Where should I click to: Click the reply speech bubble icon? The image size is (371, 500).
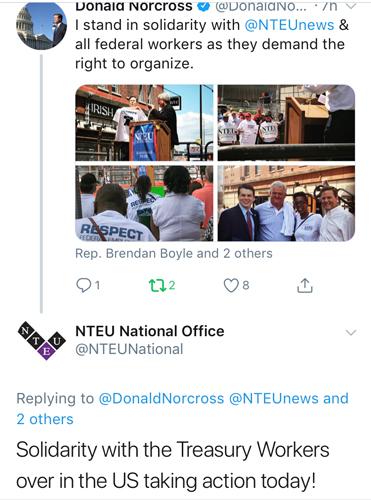pyautogui.click(x=83, y=285)
